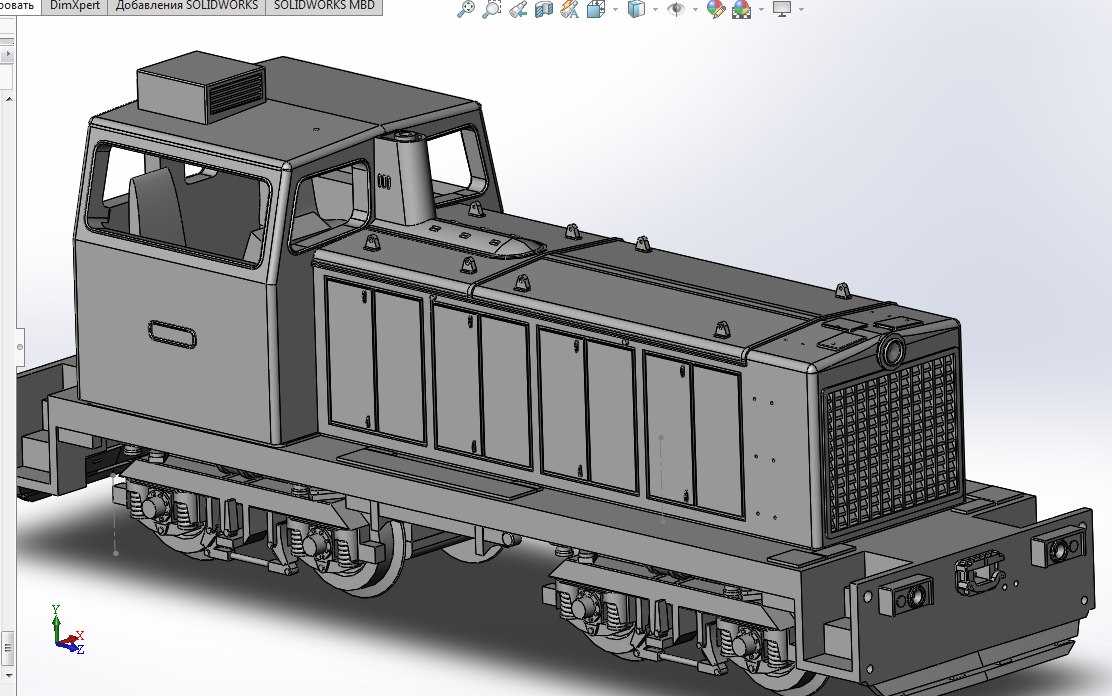The height and width of the screenshot is (696, 1112).
Task: Switch to the DimXpert tab
Action: click(73, 6)
